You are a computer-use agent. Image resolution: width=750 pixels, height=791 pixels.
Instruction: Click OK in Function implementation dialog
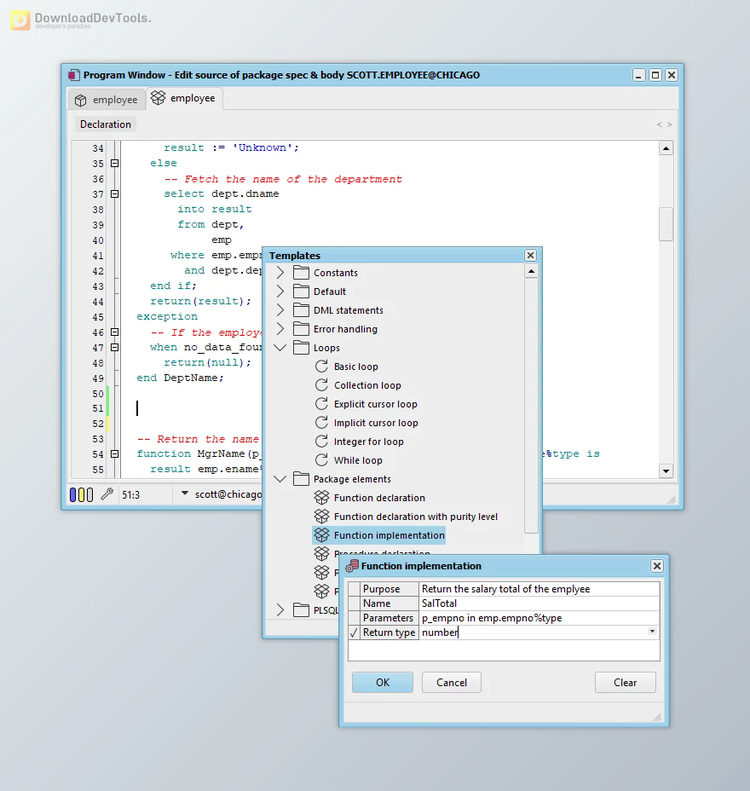coord(382,682)
